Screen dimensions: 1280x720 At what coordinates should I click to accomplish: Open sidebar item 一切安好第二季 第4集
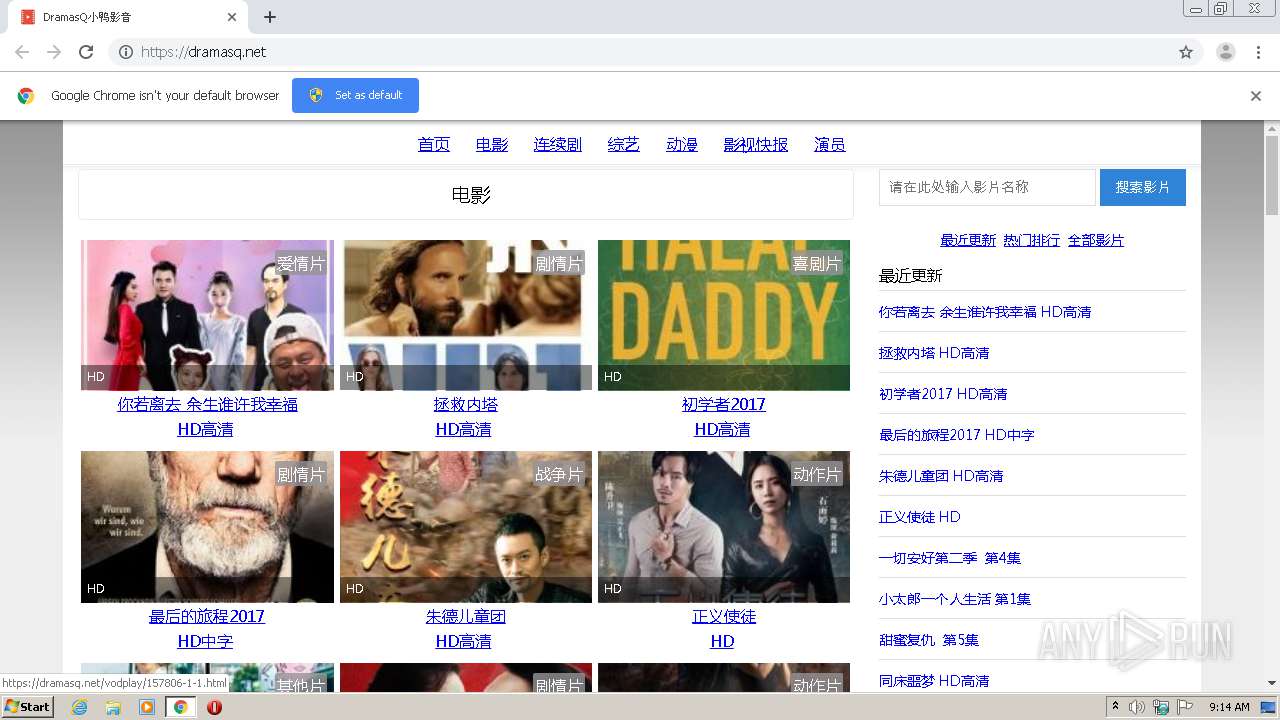pos(950,558)
